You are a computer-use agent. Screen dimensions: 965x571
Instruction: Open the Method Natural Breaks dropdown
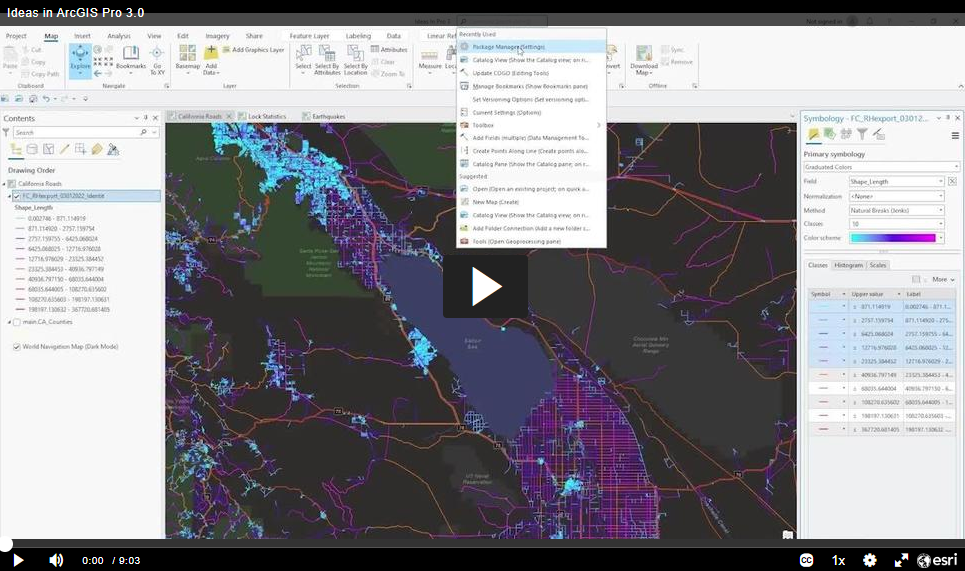point(897,210)
